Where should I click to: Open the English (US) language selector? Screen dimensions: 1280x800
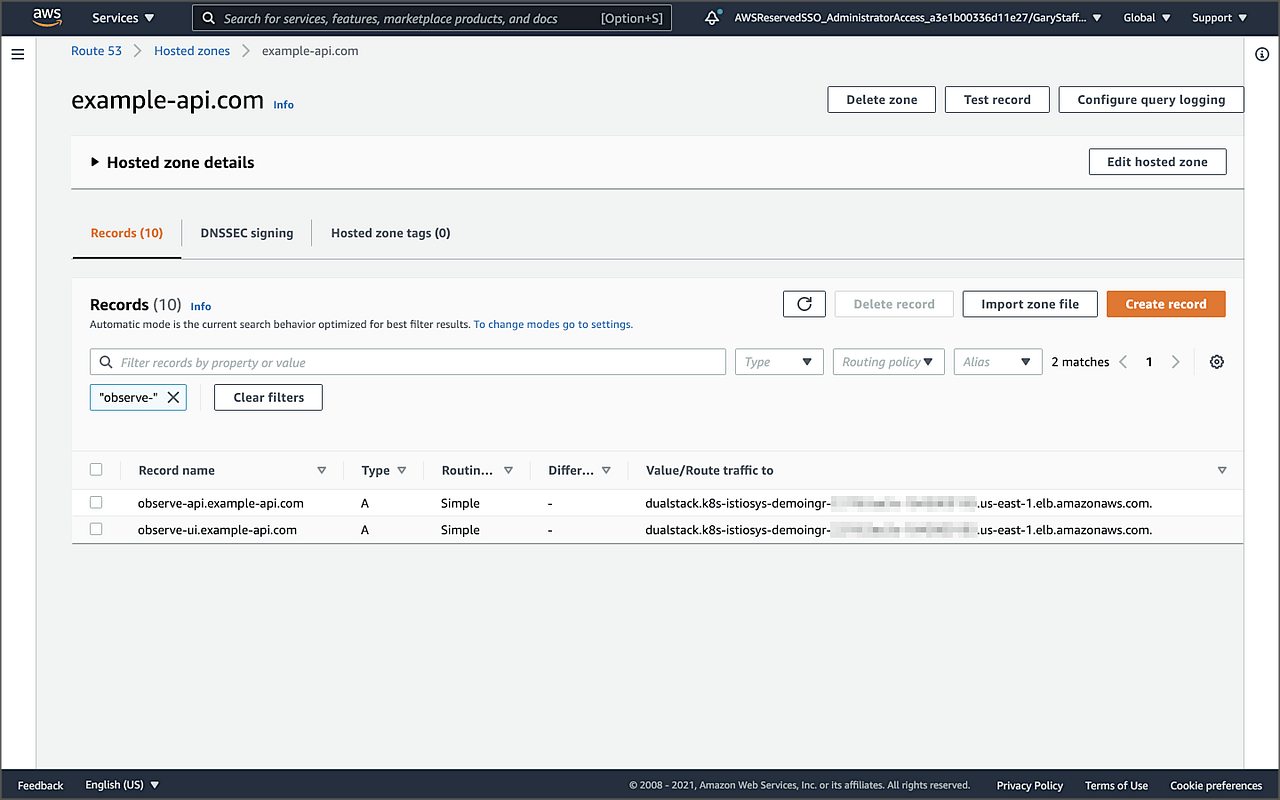[x=122, y=785]
